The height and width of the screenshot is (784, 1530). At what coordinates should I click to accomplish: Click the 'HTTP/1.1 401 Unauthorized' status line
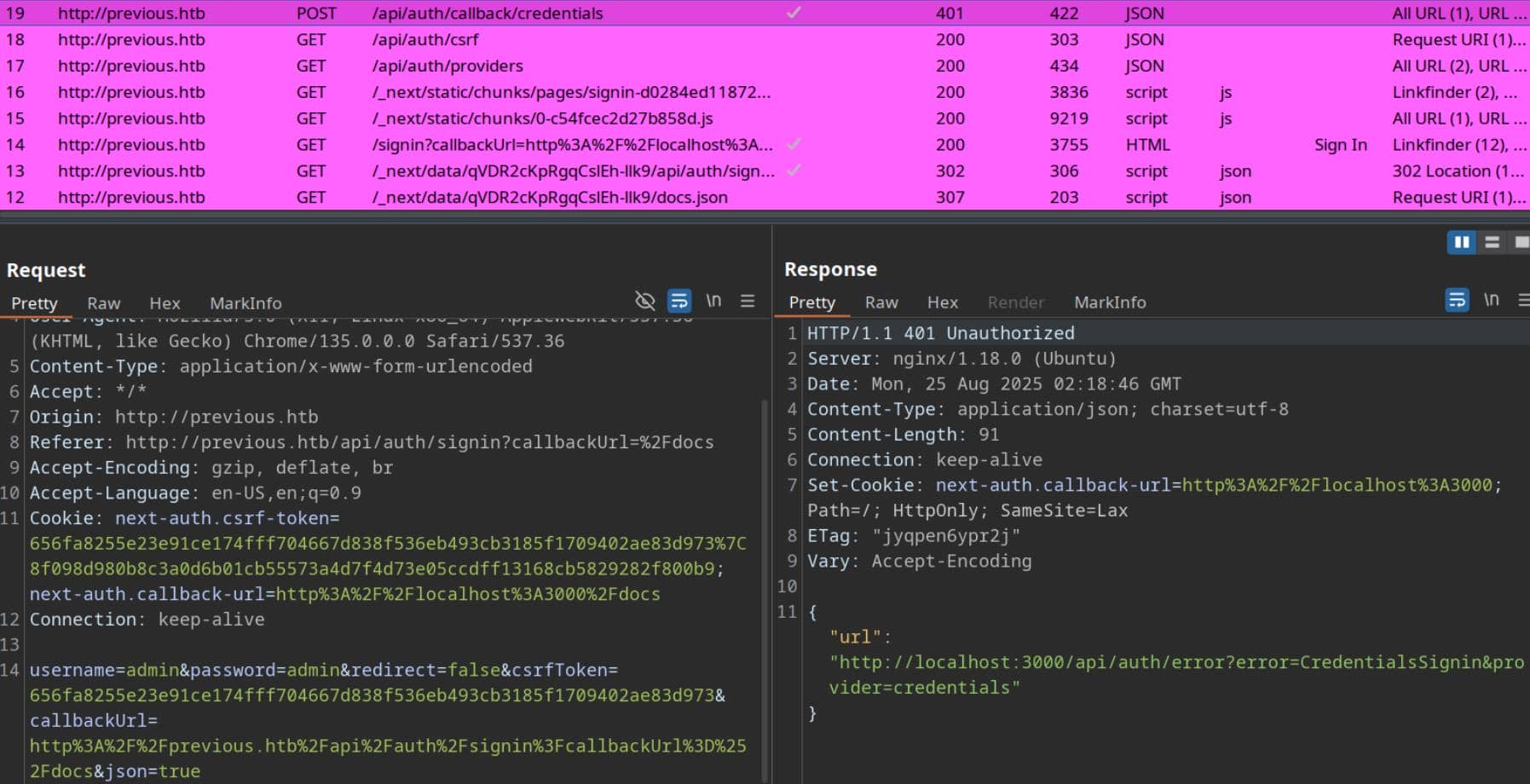[x=941, y=333]
